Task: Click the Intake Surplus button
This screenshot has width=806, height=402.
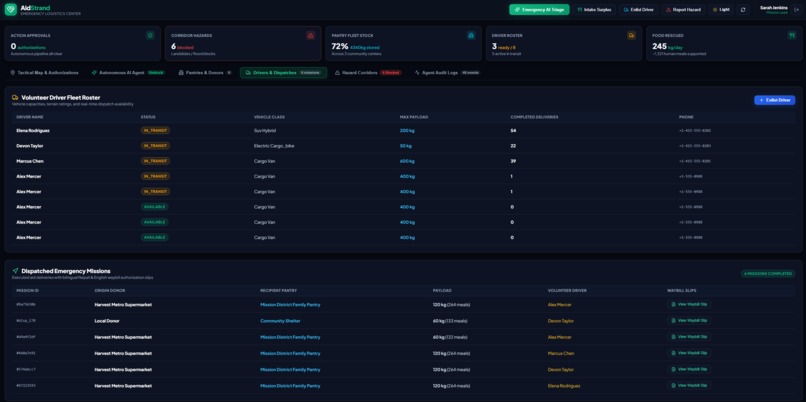Action: point(594,10)
